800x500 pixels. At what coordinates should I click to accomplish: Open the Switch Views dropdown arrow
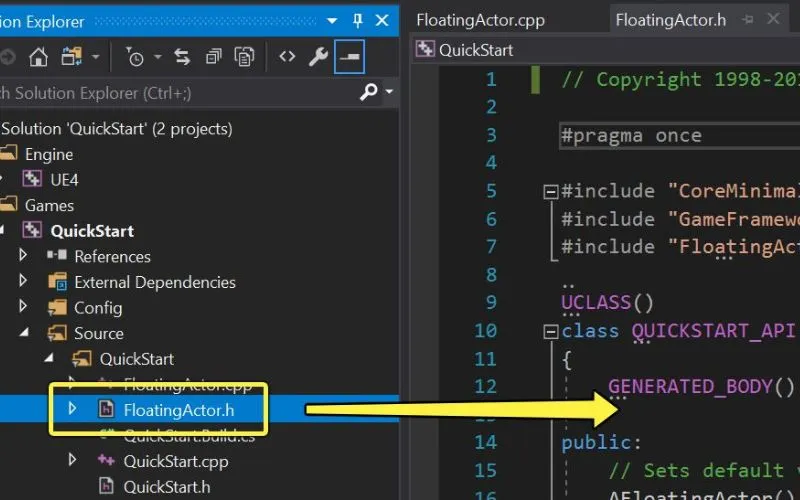(95, 57)
